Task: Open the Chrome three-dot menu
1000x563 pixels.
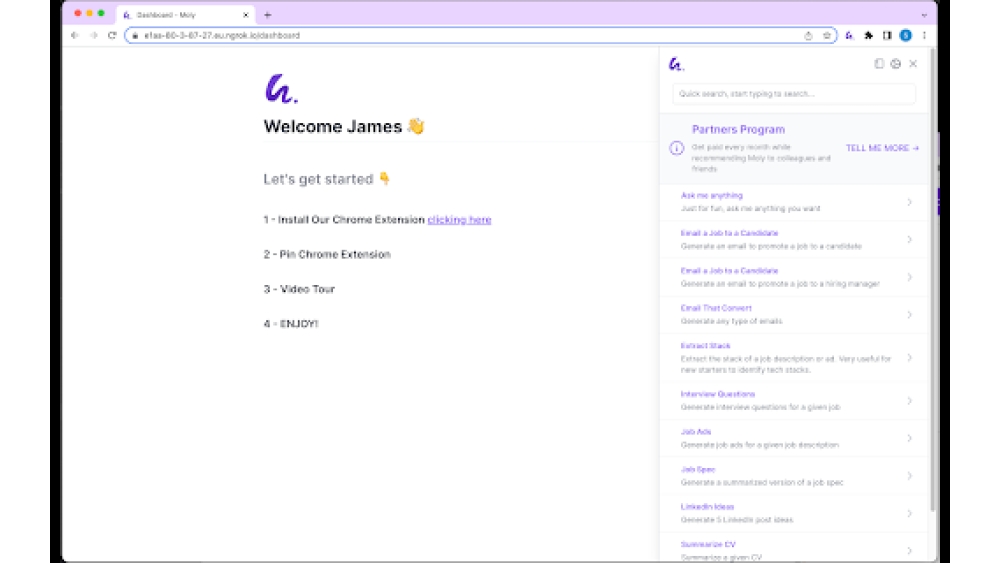Action: pyautogui.click(x=924, y=36)
